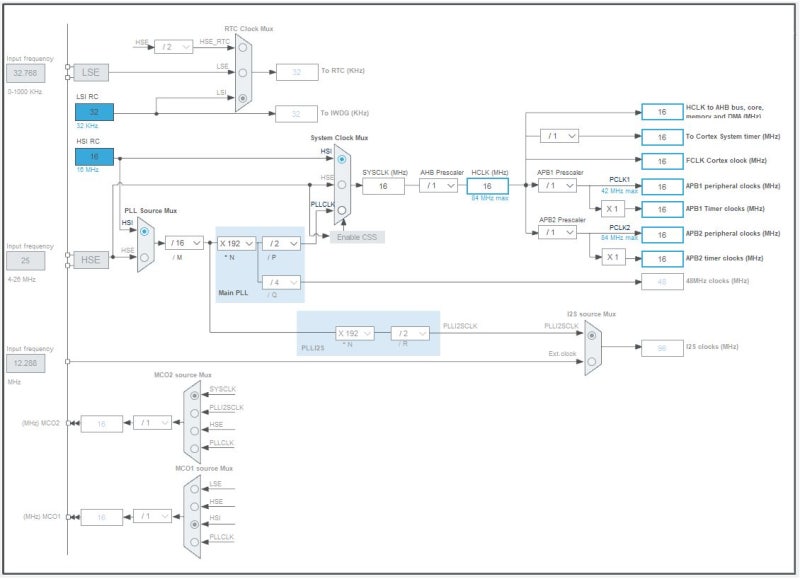Select PLLCLK in MCO1 source Mux
This screenshot has height=579, width=800.
click(194, 542)
